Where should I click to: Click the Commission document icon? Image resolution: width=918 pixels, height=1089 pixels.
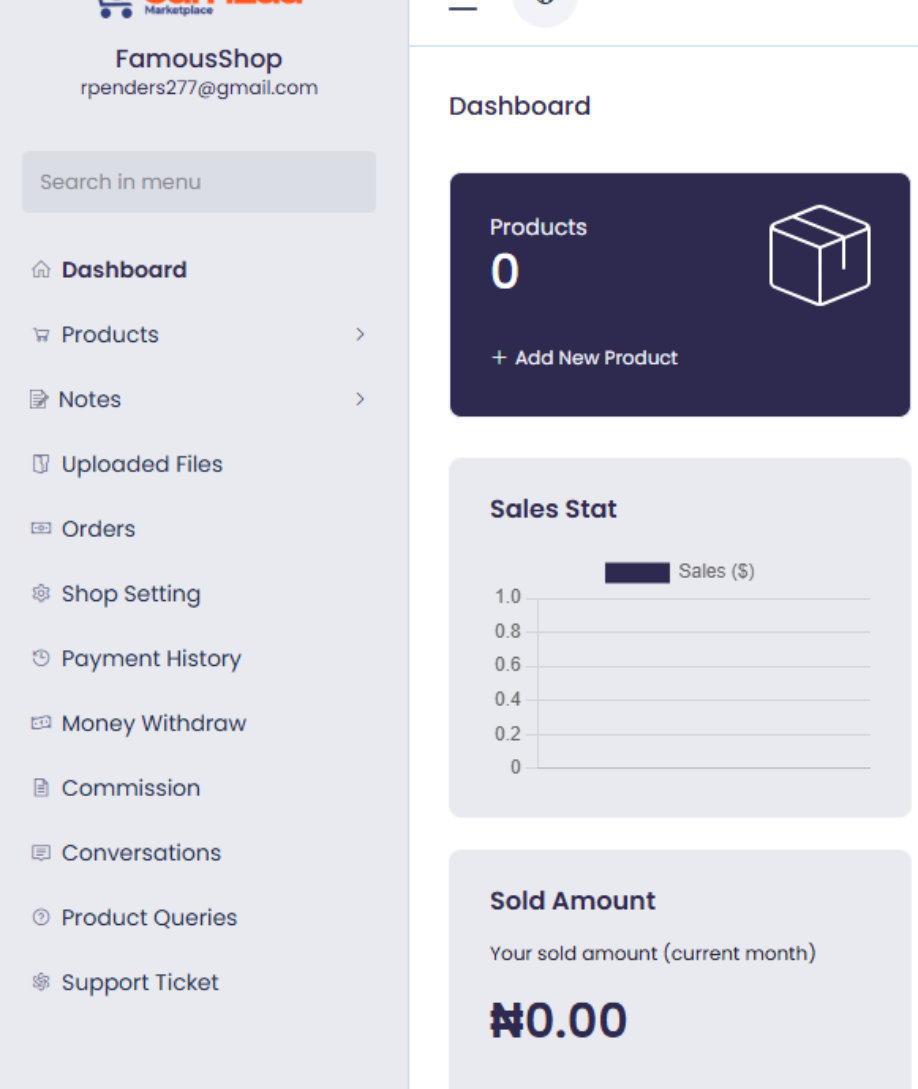[41, 788]
